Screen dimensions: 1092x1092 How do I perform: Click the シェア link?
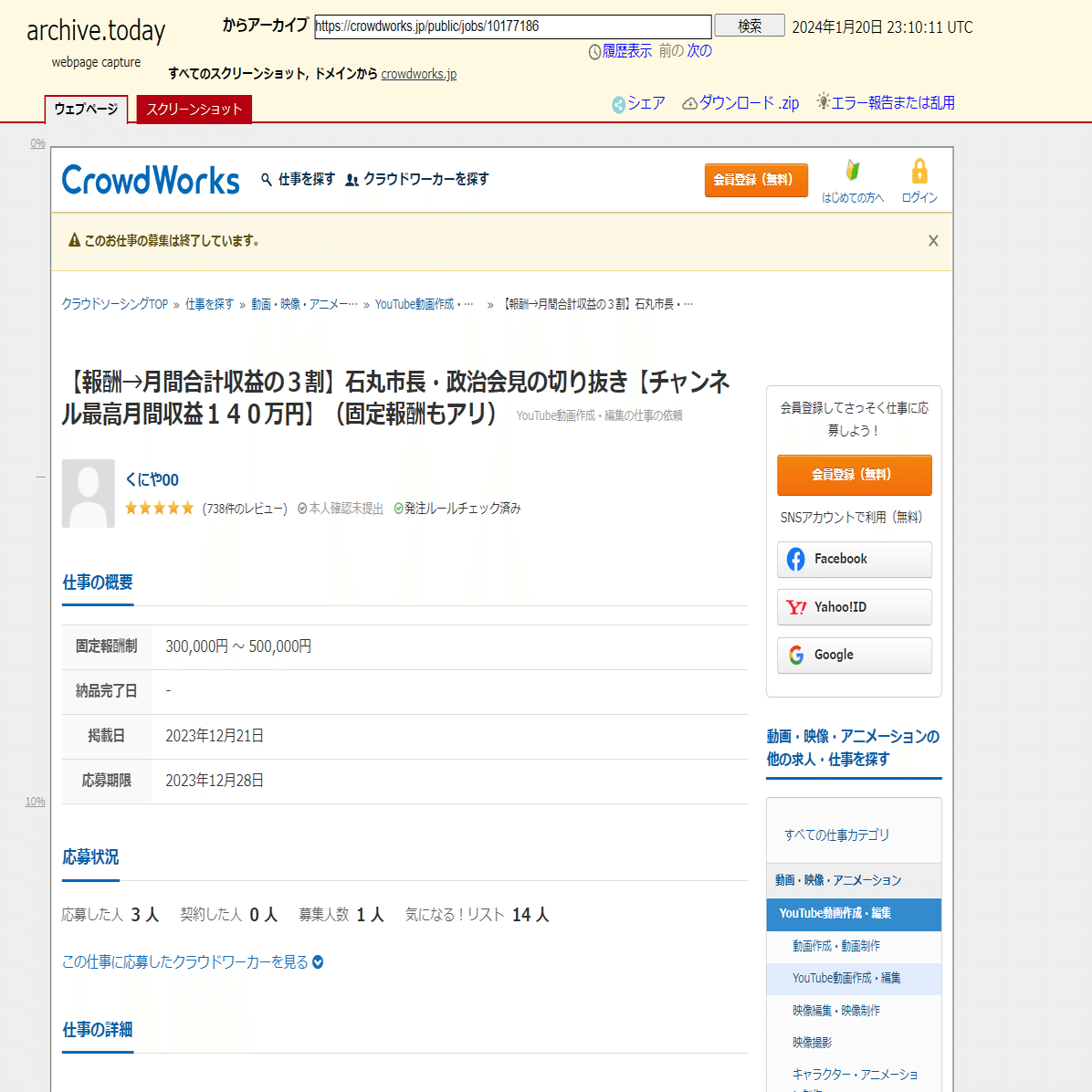click(x=646, y=103)
